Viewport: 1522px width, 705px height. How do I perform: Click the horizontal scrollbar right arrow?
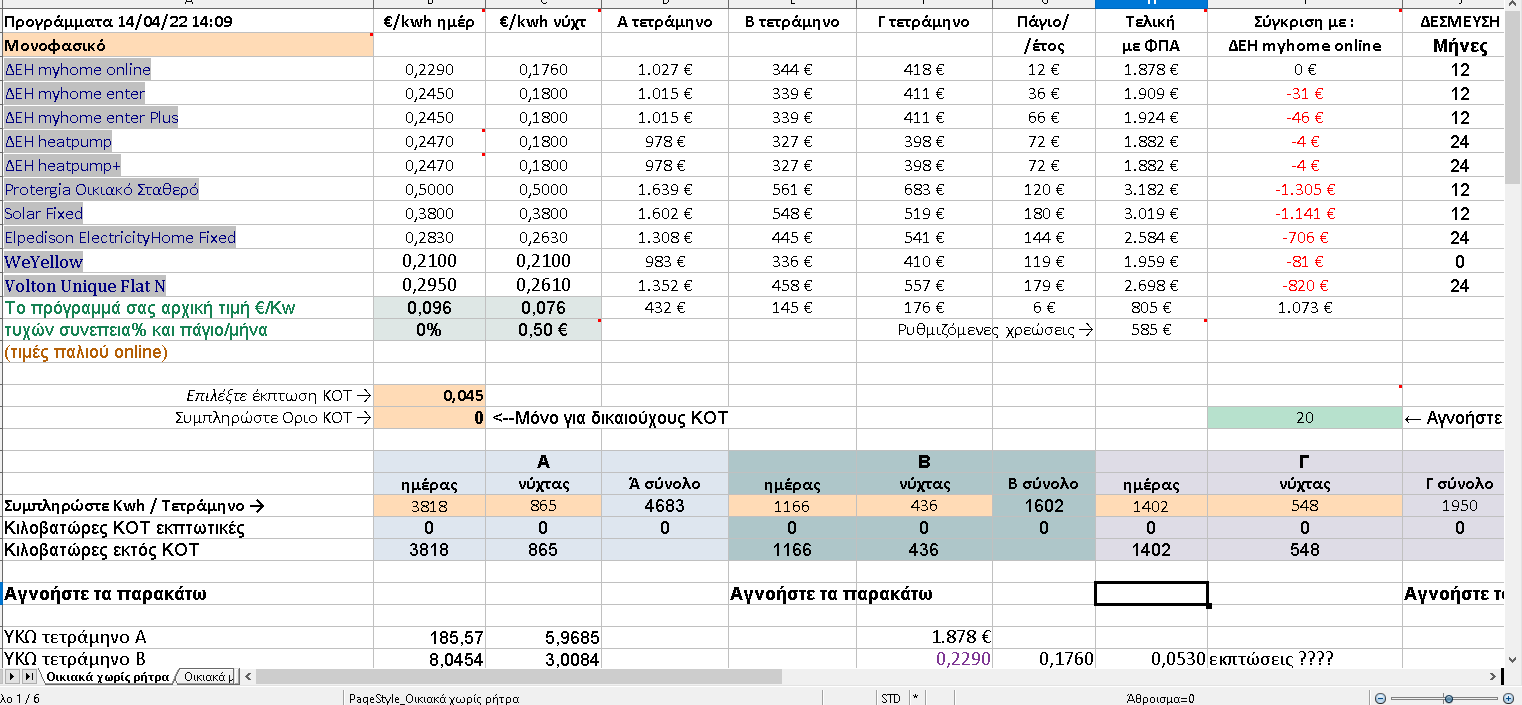(x=1494, y=677)
